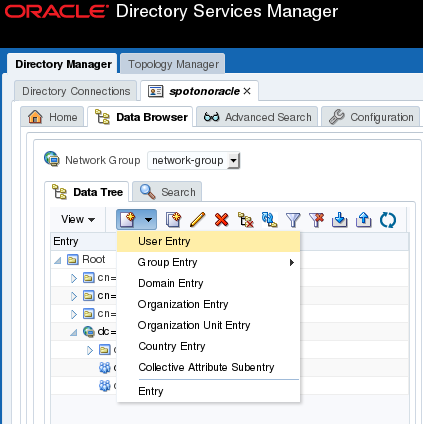Click the glasses icon on Advanced Search tab
This screenshot has height=424, width=423.
coord(212,117)
